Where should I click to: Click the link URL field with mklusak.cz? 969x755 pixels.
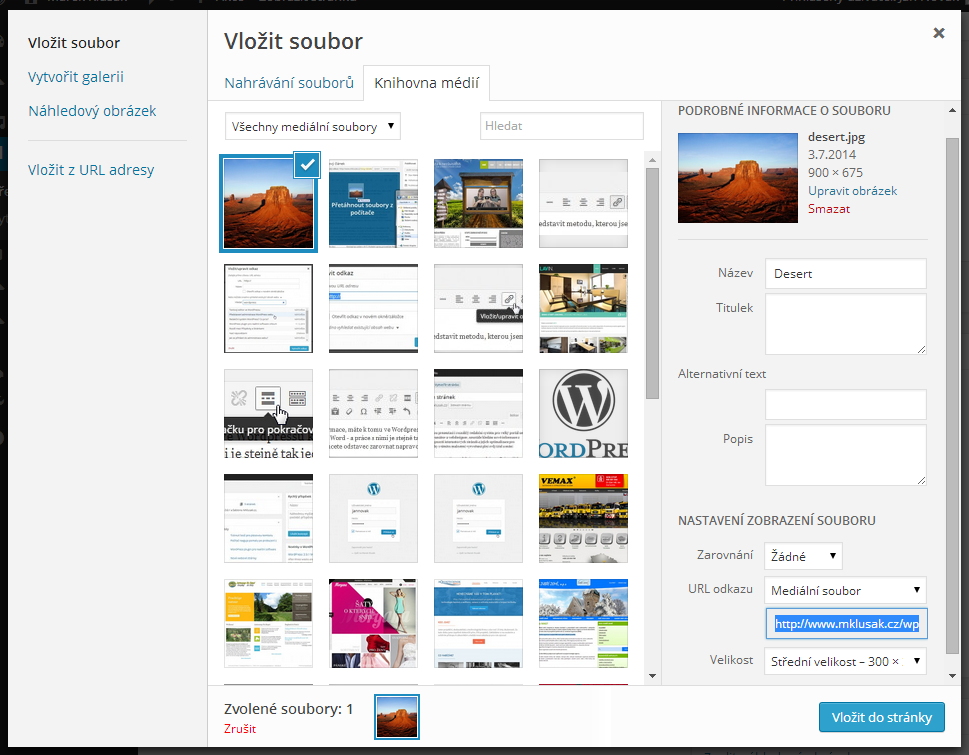[847, 624]
